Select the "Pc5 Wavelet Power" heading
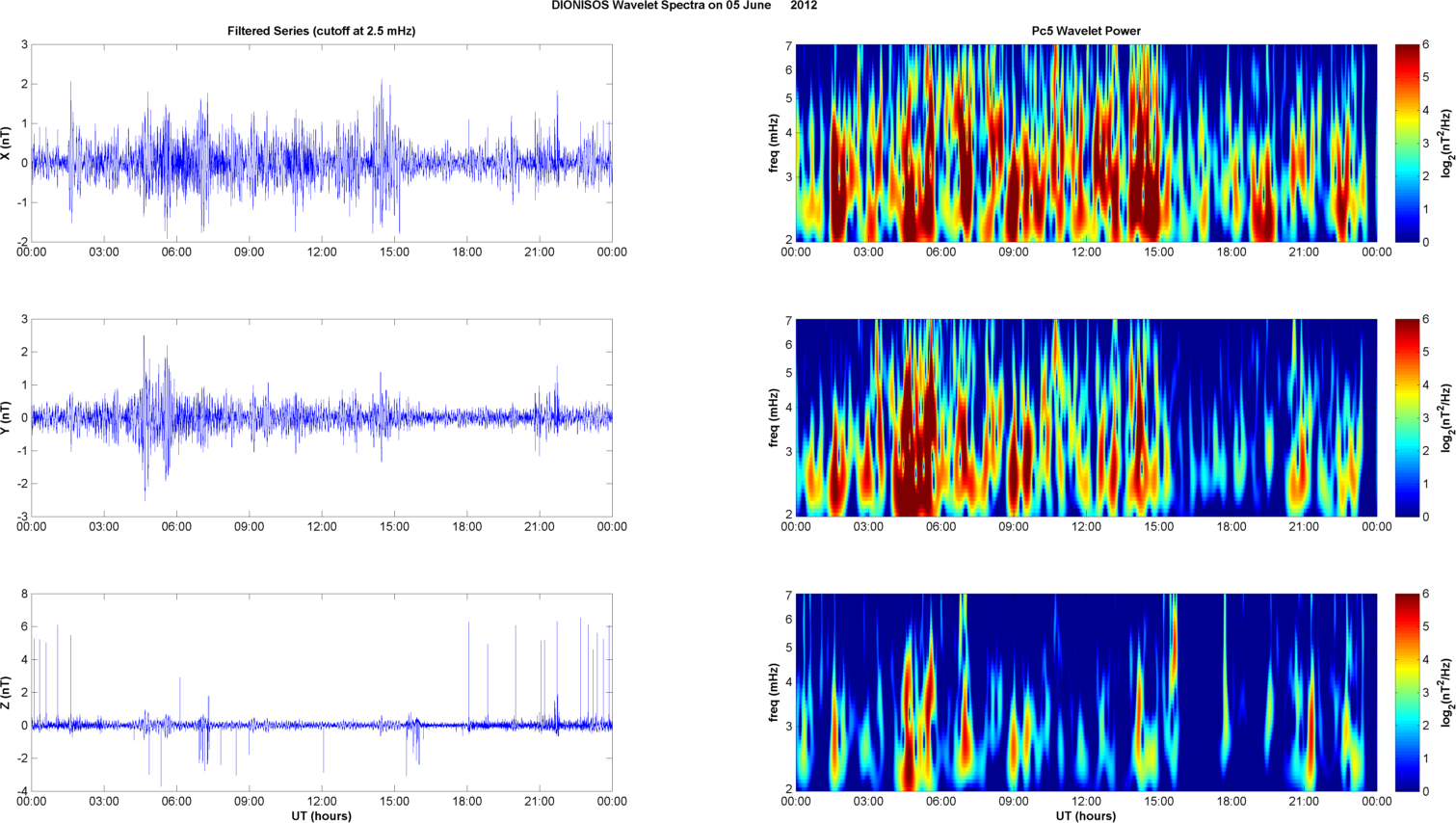The height and width of the screenshot is (823, 1456). coord(1086,31)
